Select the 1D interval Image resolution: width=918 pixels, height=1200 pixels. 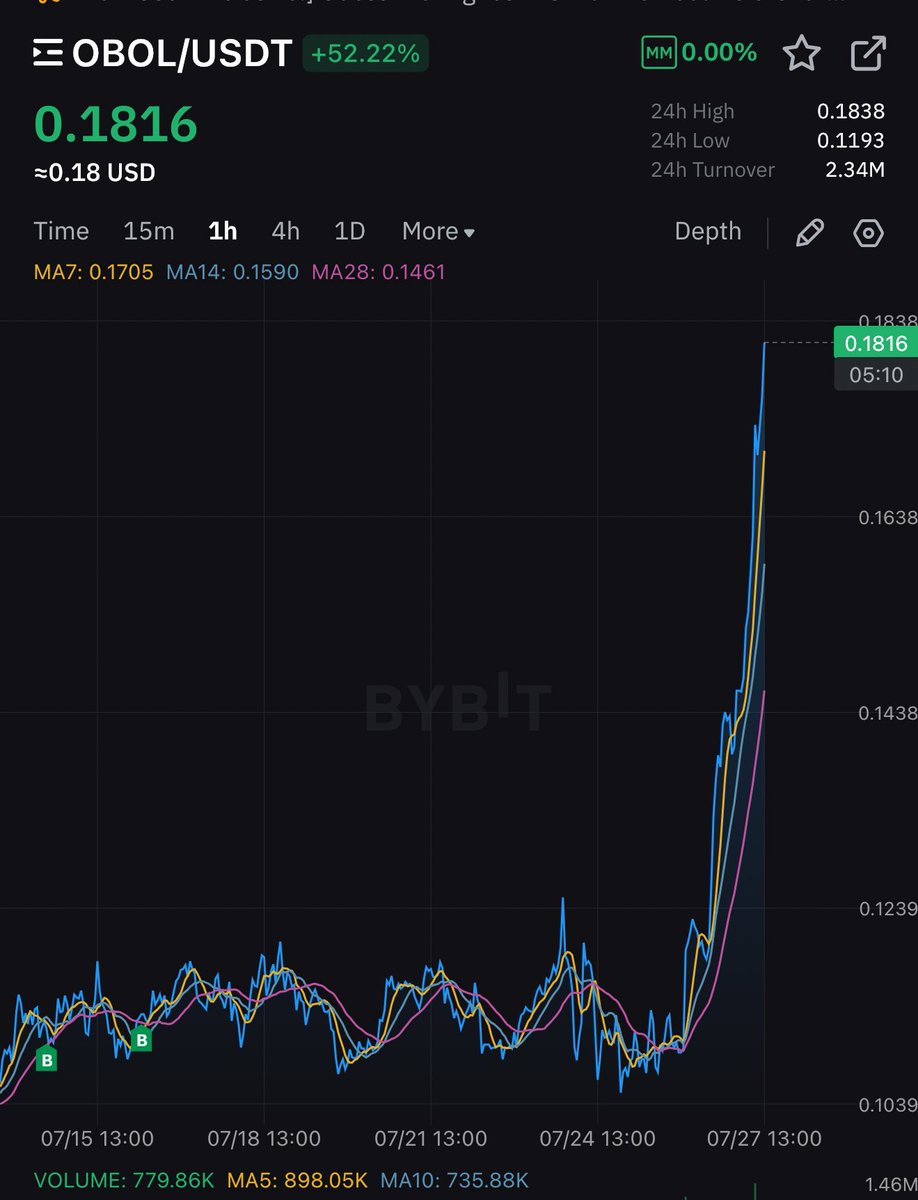coord(349,231)
